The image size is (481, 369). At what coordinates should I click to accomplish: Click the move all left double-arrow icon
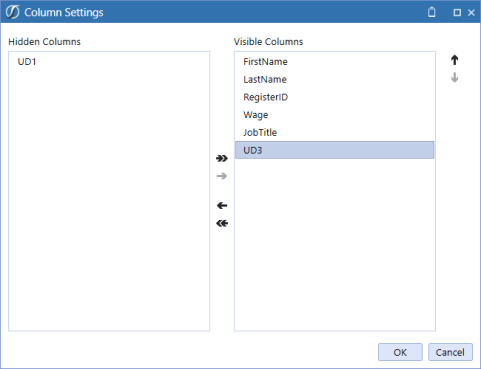222,223
